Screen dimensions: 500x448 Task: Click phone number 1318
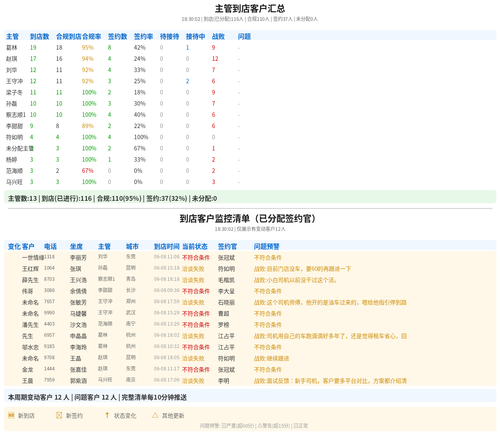[x=49, y=257]
